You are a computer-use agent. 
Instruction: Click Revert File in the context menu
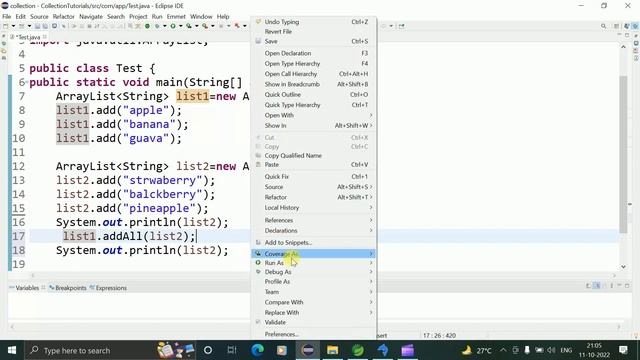[x=313, y=32]
